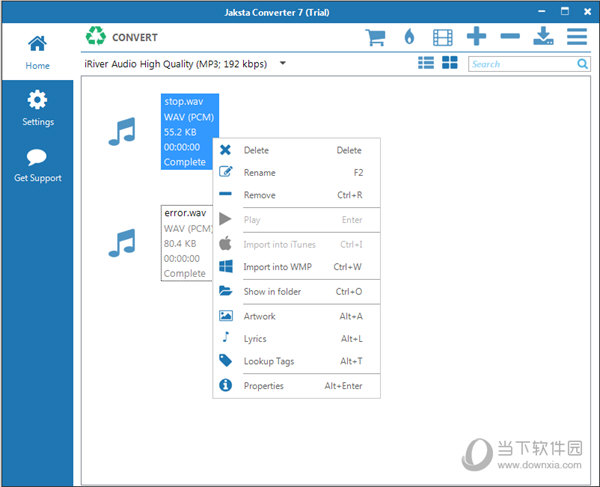Choose Lookup Tags from the context menu
The width and height of the screenshot is (600, 487).
coord(296,361)
